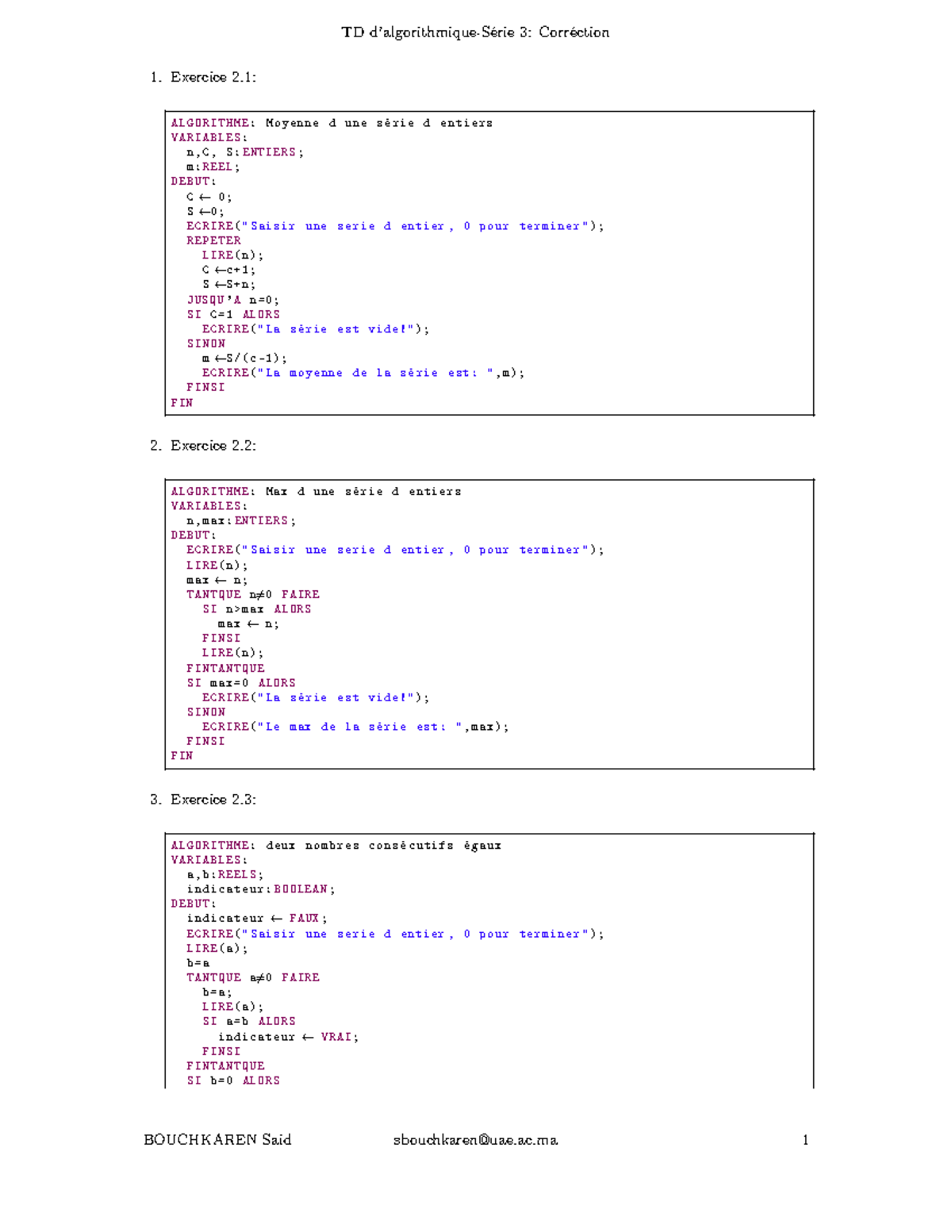Click the 'indicateur ← VRAI;' assignment
The width and height of the screenshot is (952, 1232).
pos(288,1037)
